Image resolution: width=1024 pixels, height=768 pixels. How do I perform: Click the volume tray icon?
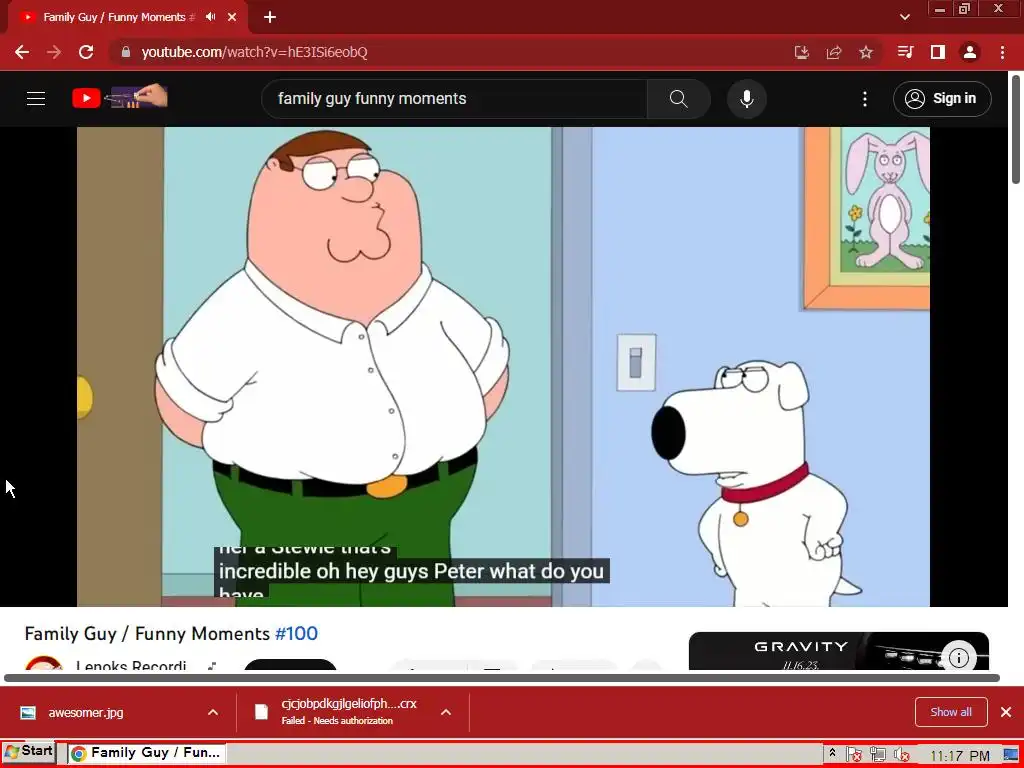[x=902, y=755]
